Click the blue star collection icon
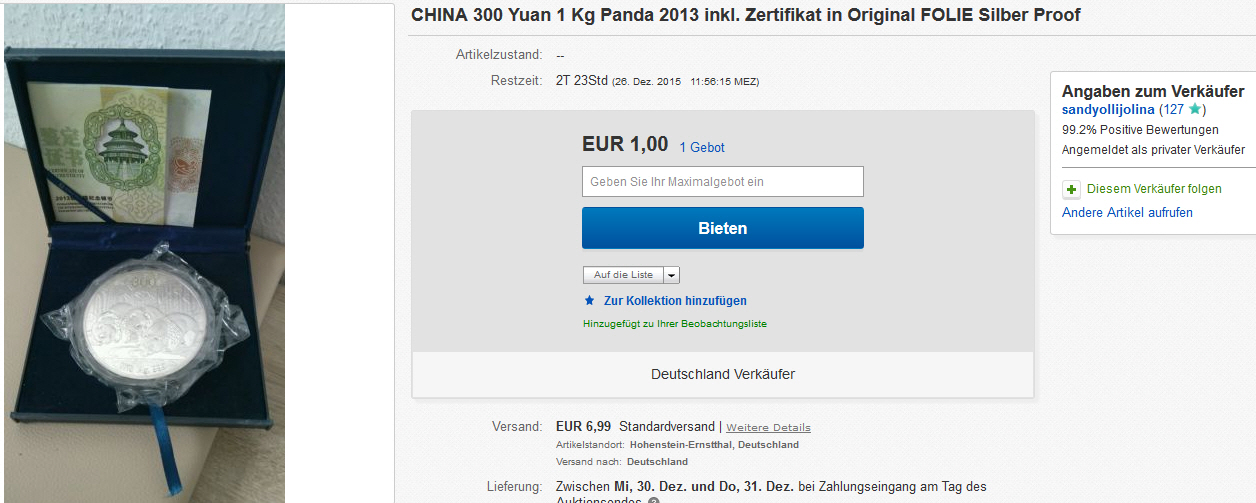 click(x=589, y=300)
